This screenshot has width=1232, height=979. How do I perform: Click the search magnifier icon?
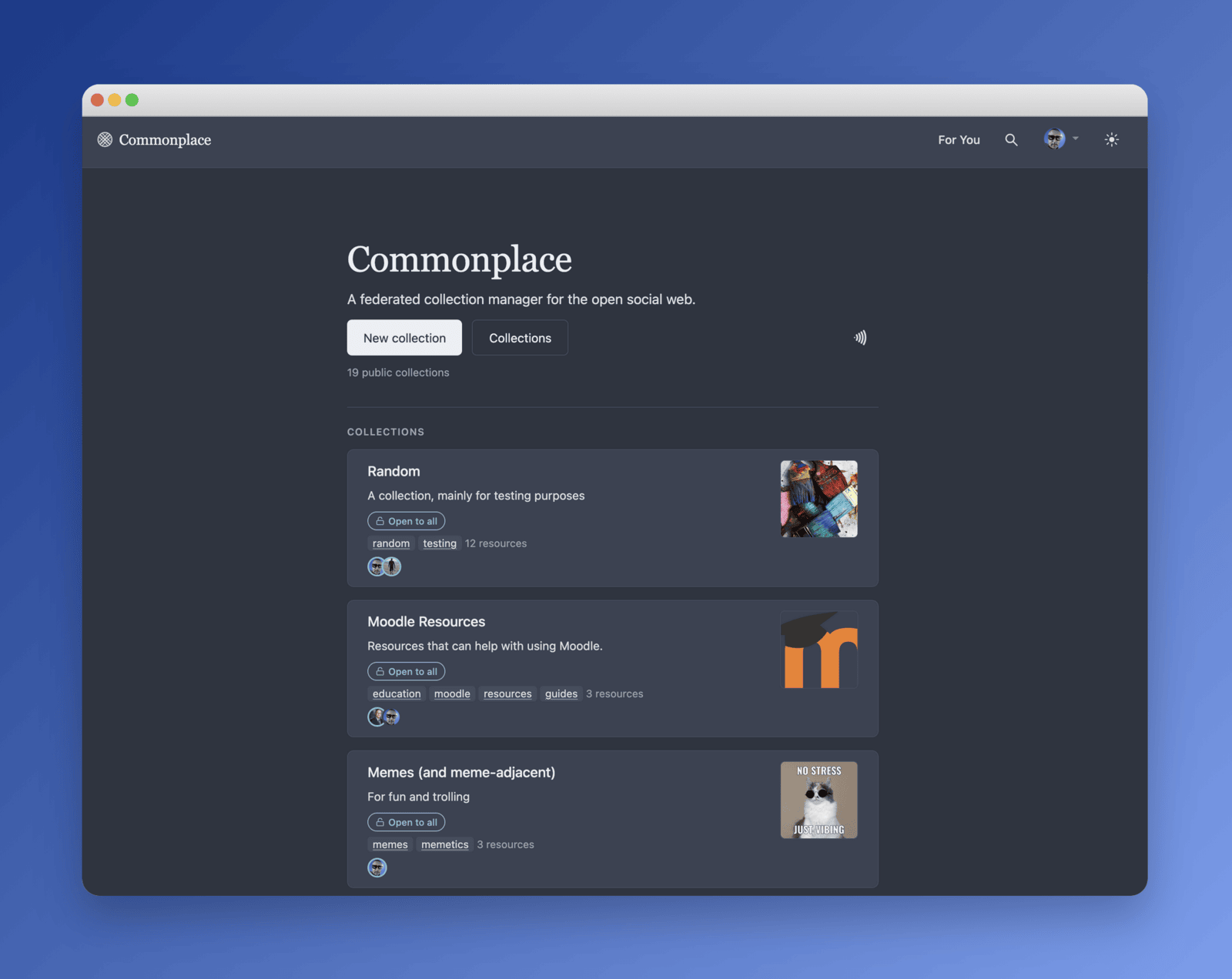[1011, 139]
